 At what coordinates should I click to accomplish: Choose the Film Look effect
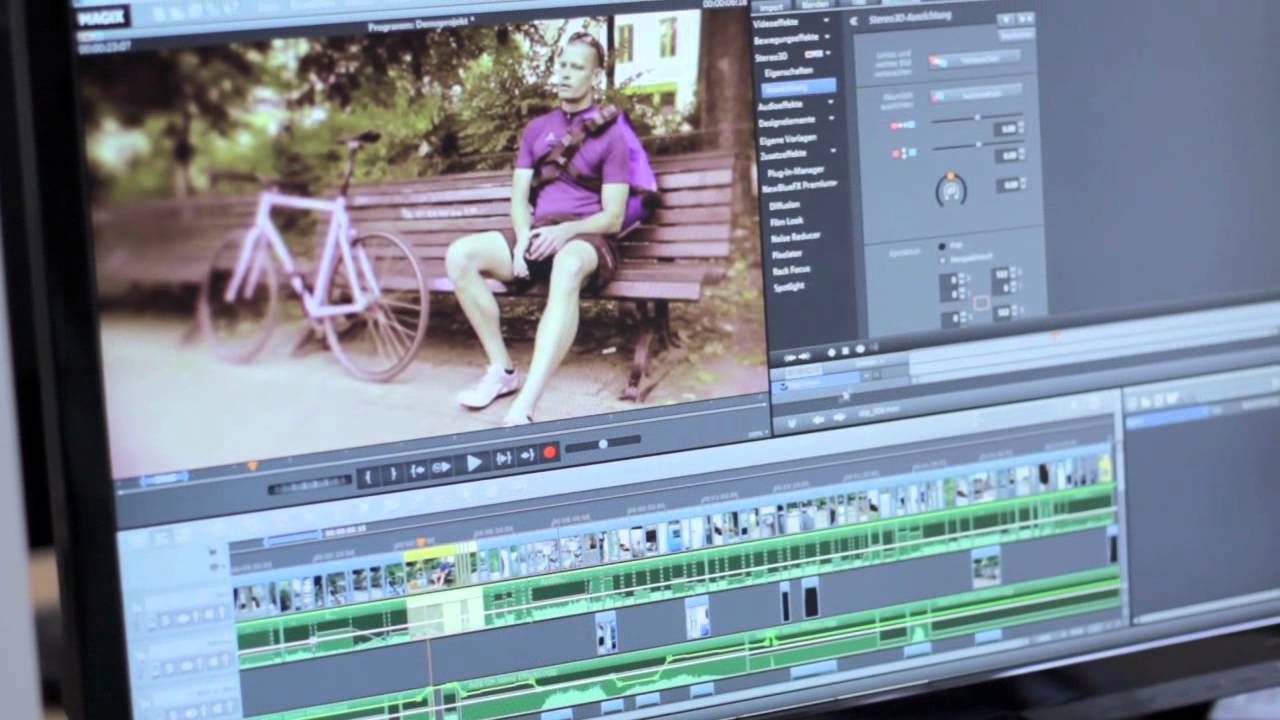click(788, 220)
